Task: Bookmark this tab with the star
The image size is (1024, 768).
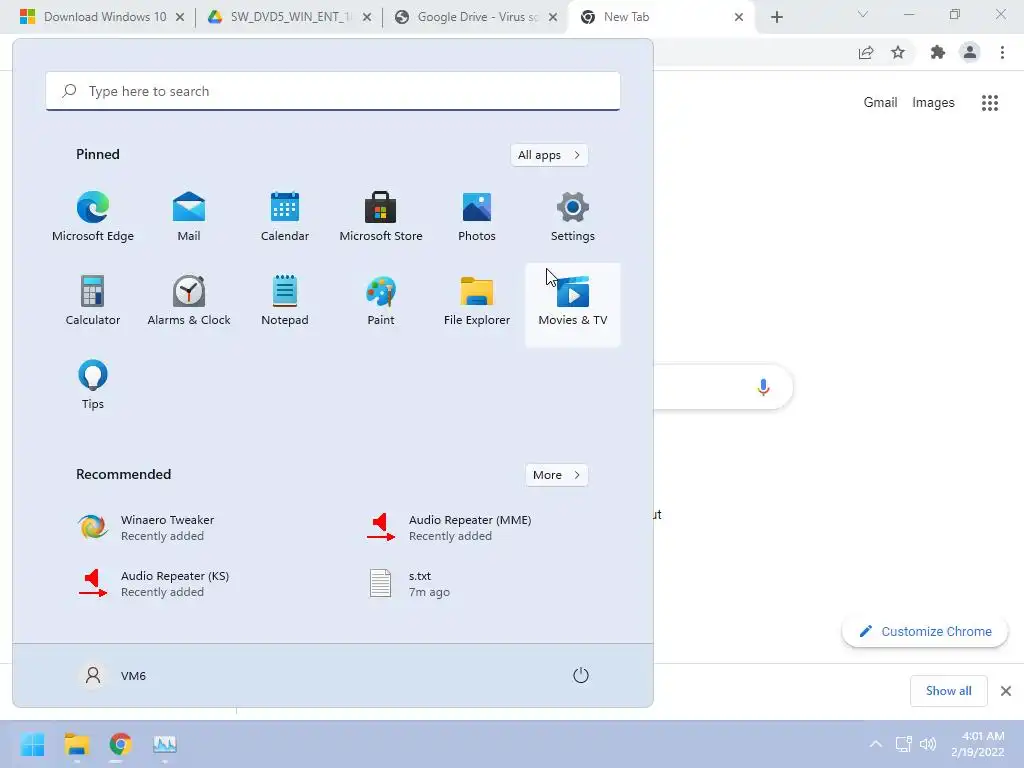Action: (x=898, y=52)
